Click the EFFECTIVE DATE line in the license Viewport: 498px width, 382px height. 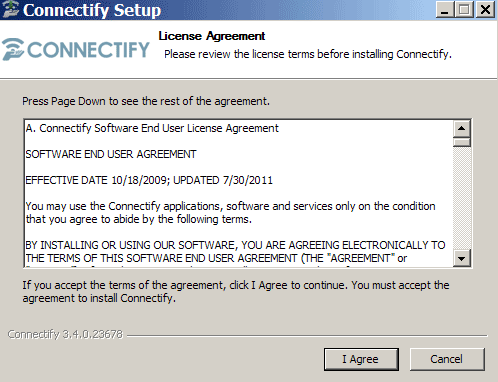tap(149, 180)
